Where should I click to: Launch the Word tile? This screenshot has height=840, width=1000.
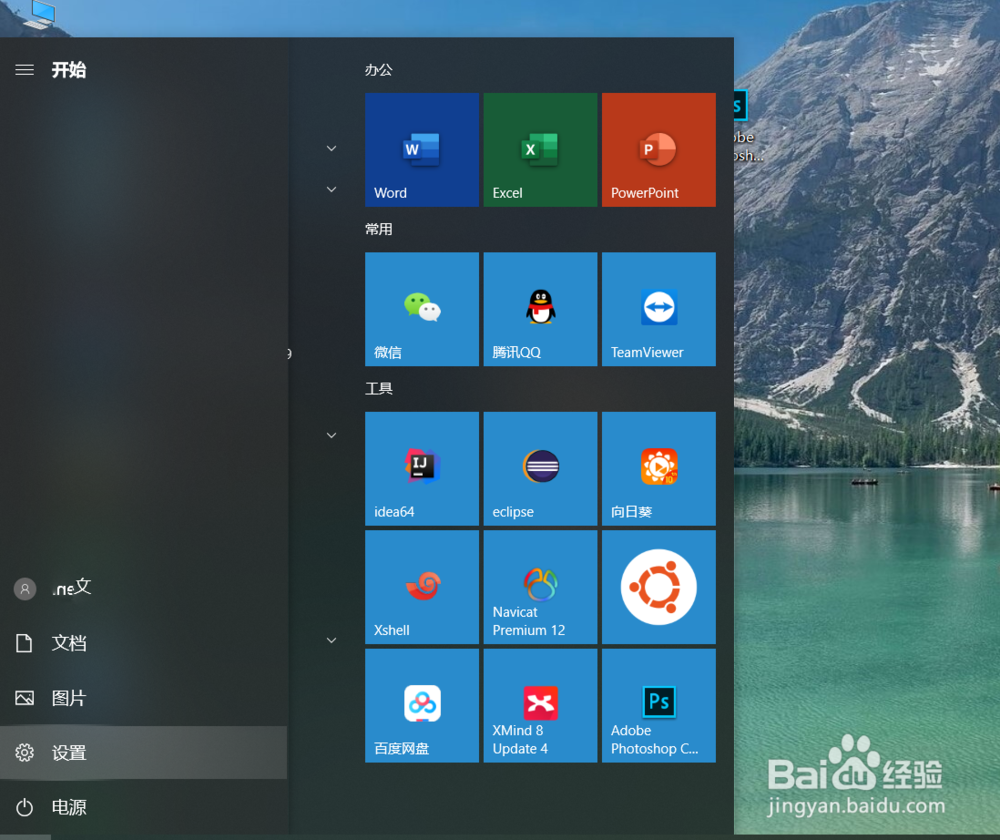click(x=421, y=150)
